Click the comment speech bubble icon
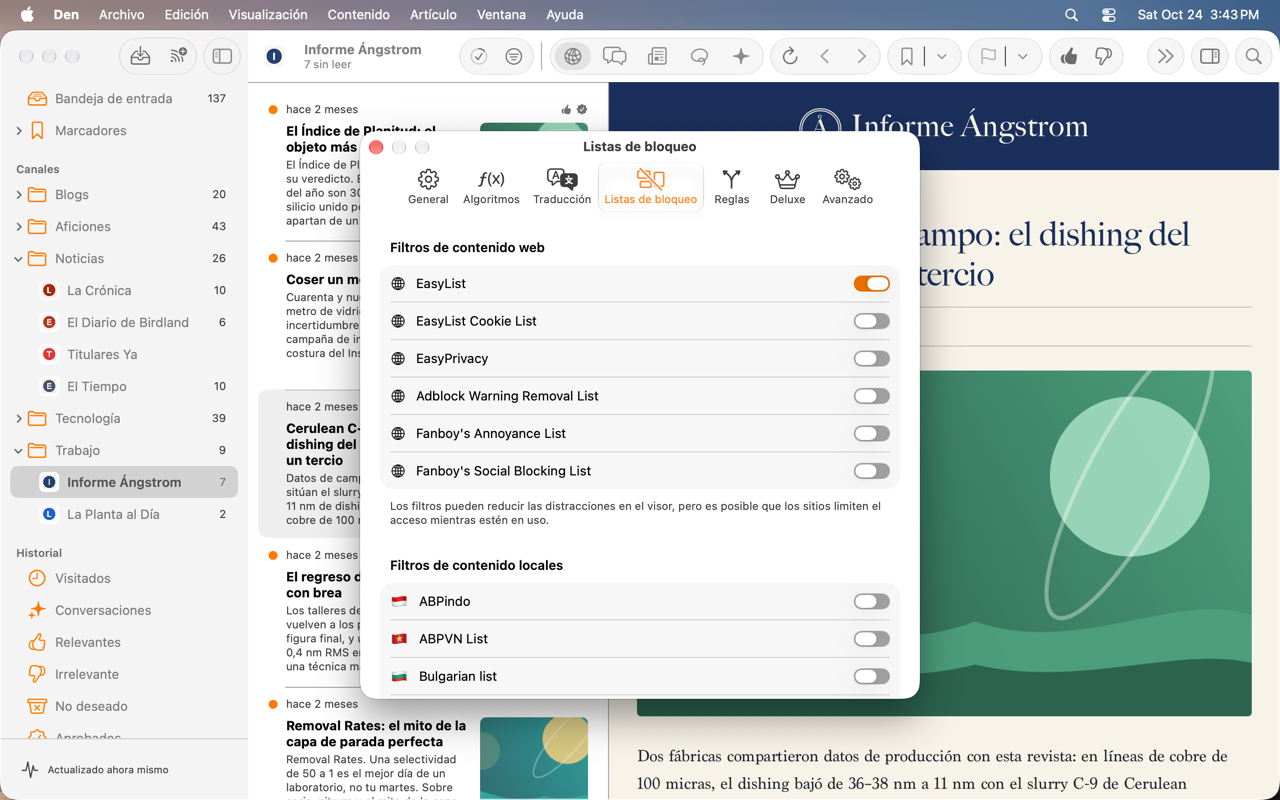Viewport: 1280px width, 800px height. (x=699, y=57)
